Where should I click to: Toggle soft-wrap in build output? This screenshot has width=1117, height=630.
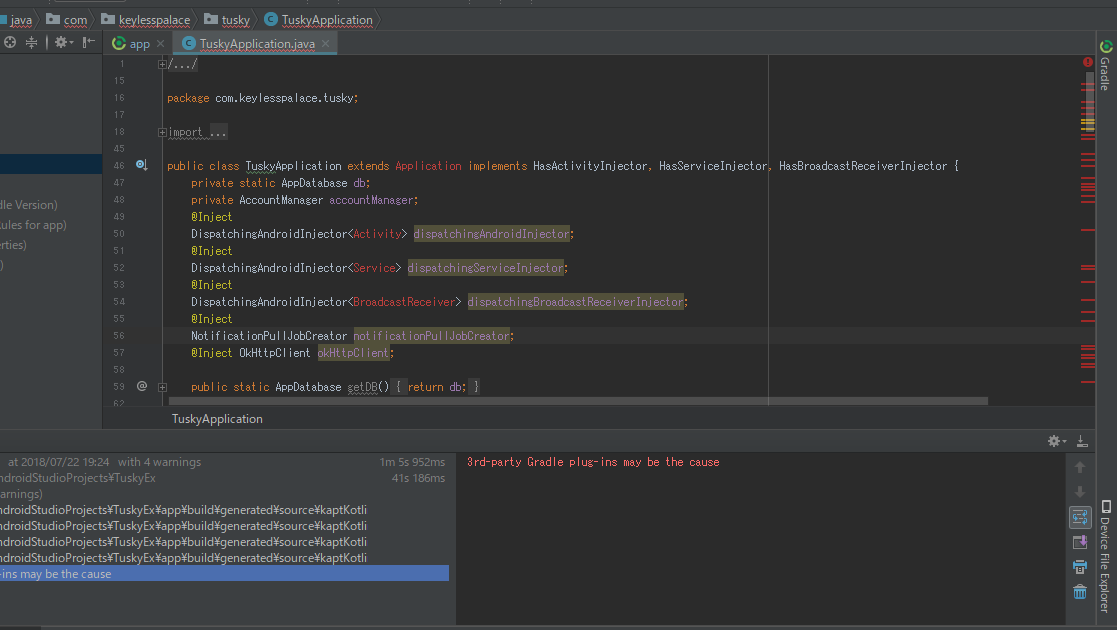[1080, 517]
